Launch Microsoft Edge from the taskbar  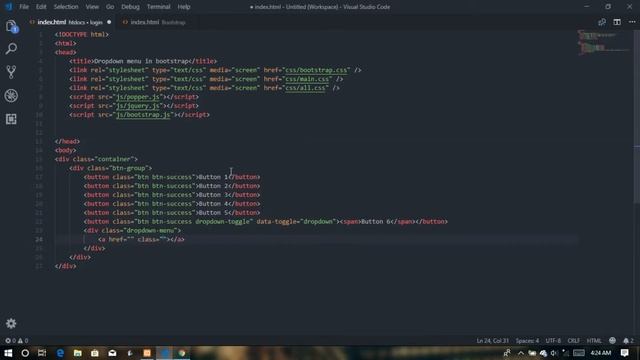pos(60,353)
